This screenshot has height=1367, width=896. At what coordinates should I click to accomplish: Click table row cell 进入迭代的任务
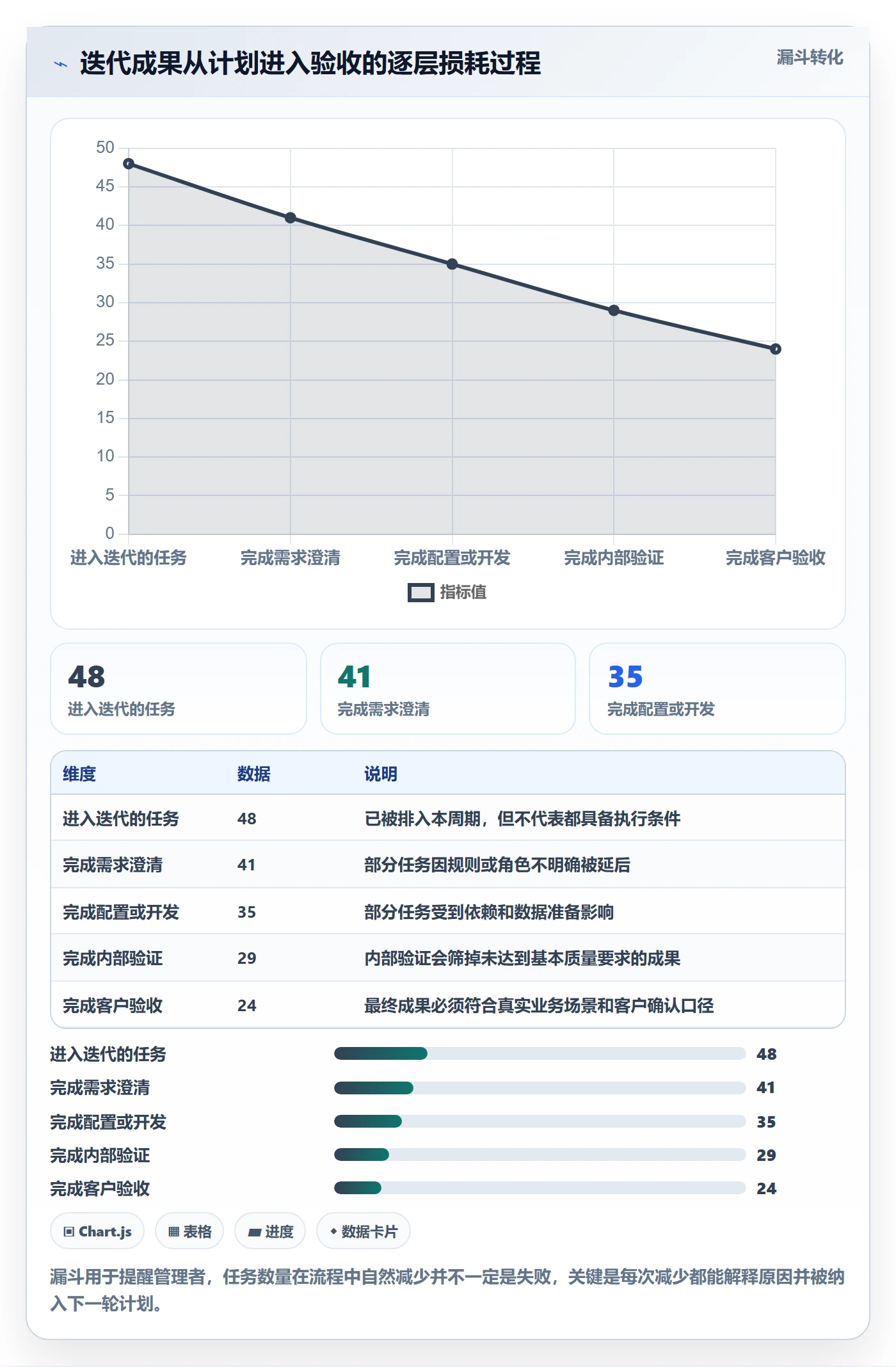[x=121, y=819]
